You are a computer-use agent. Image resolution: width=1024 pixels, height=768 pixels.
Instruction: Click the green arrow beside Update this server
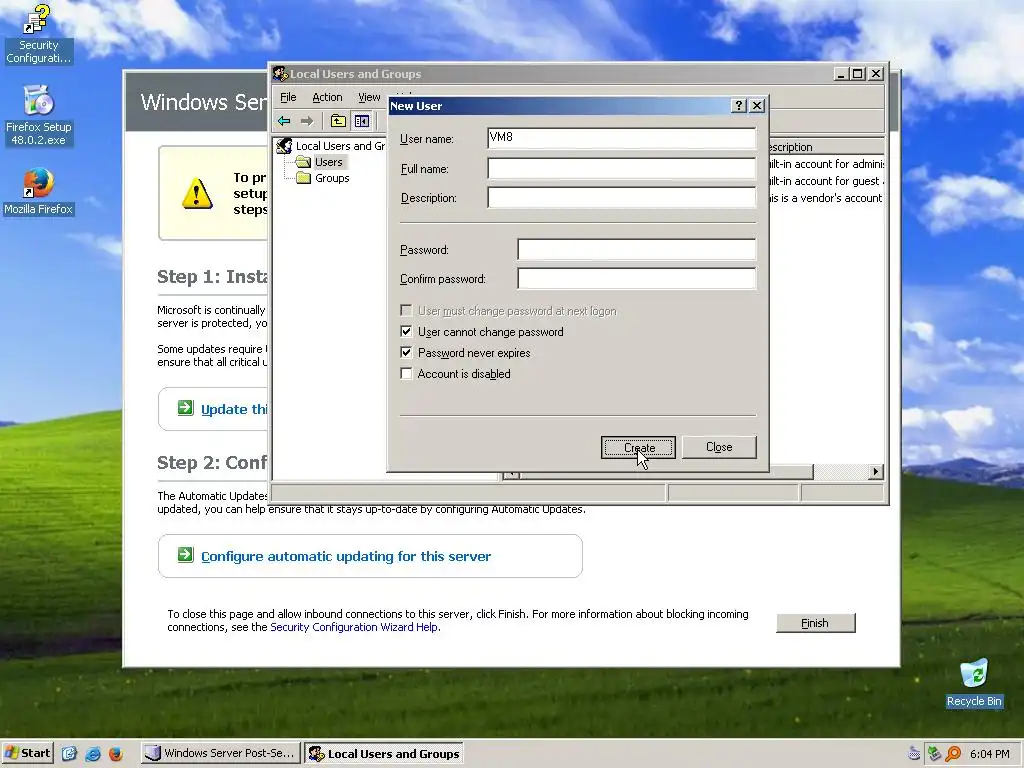tap(185, 408)
